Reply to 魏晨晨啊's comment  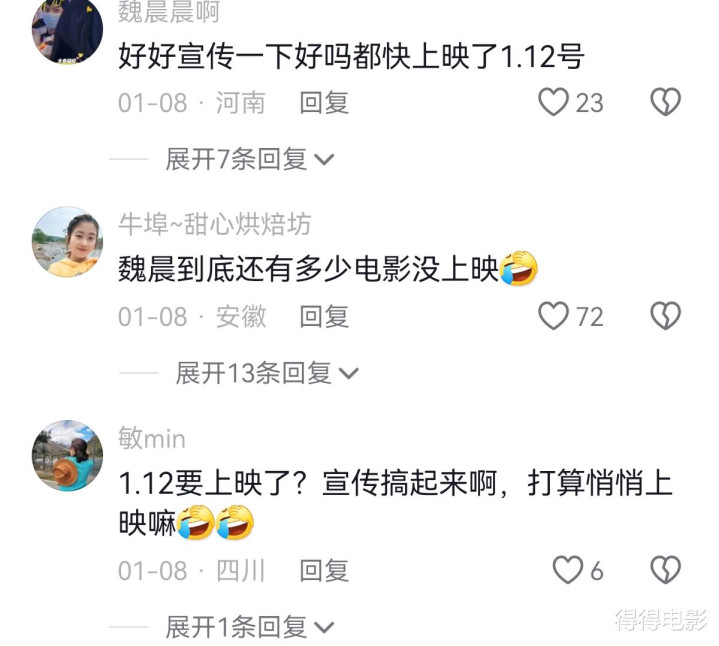324,102
